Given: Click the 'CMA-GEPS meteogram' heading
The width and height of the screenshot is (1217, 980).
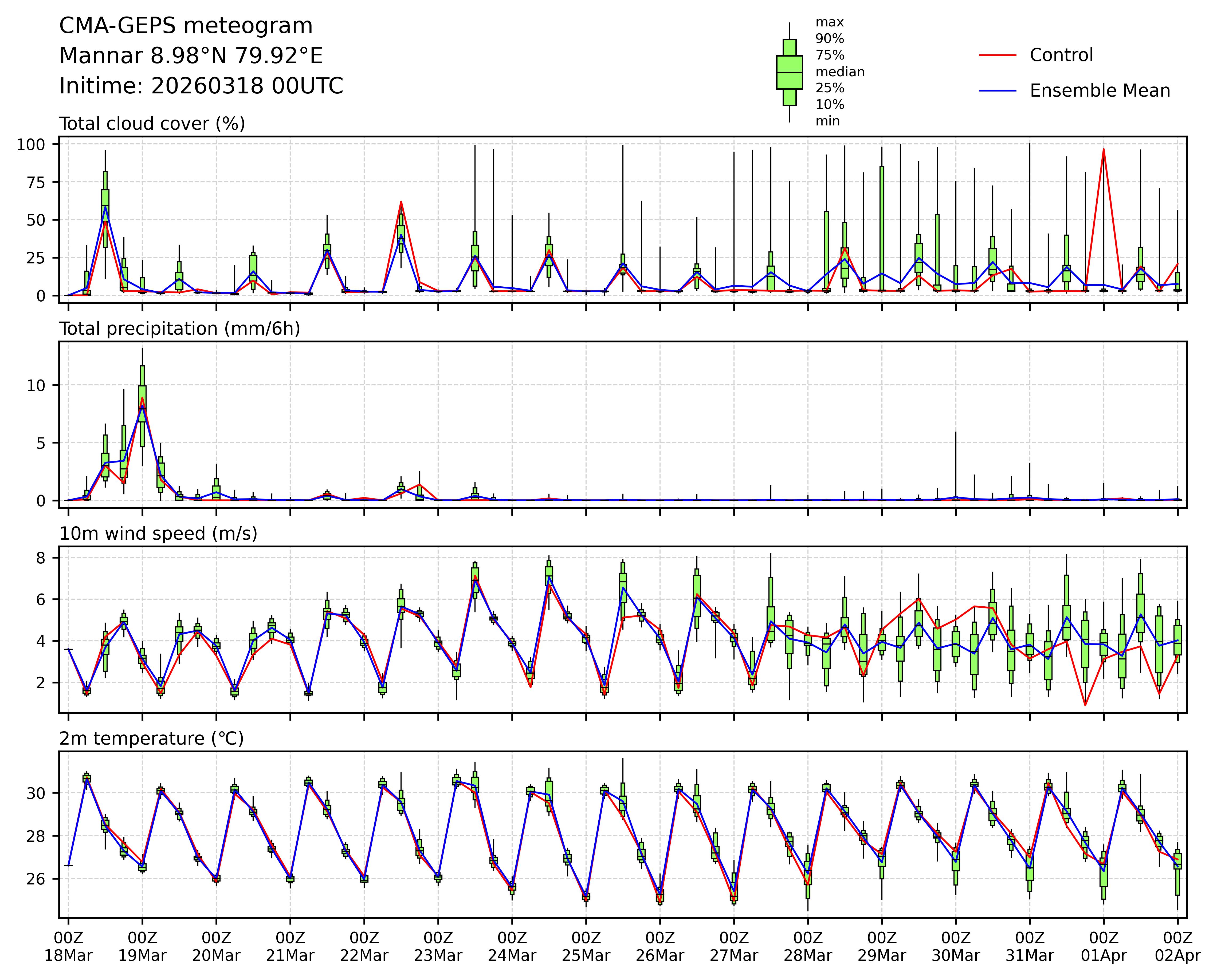Looking at the screenshot, I should pos(186,26).
